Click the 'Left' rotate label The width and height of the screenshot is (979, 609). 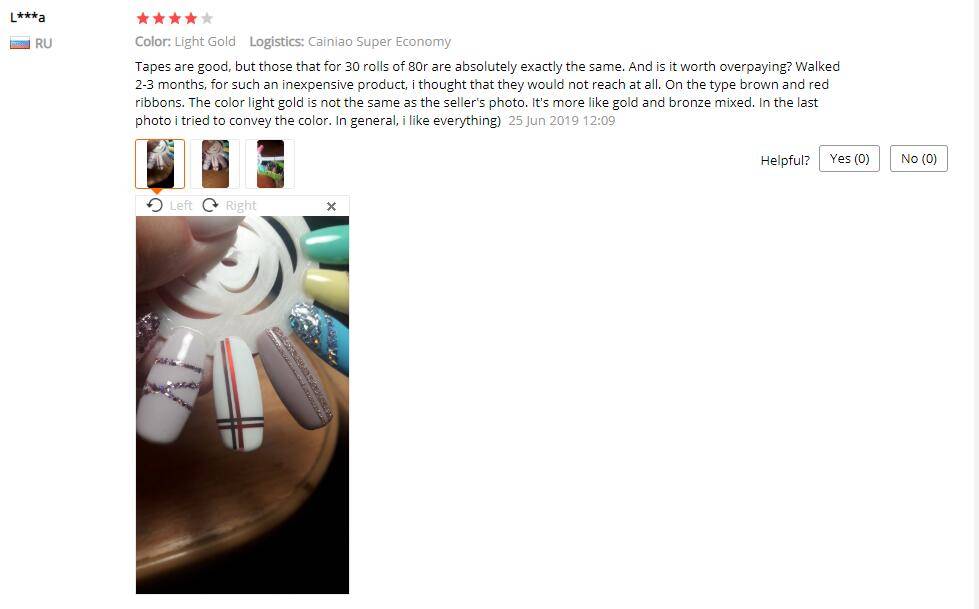181,205
